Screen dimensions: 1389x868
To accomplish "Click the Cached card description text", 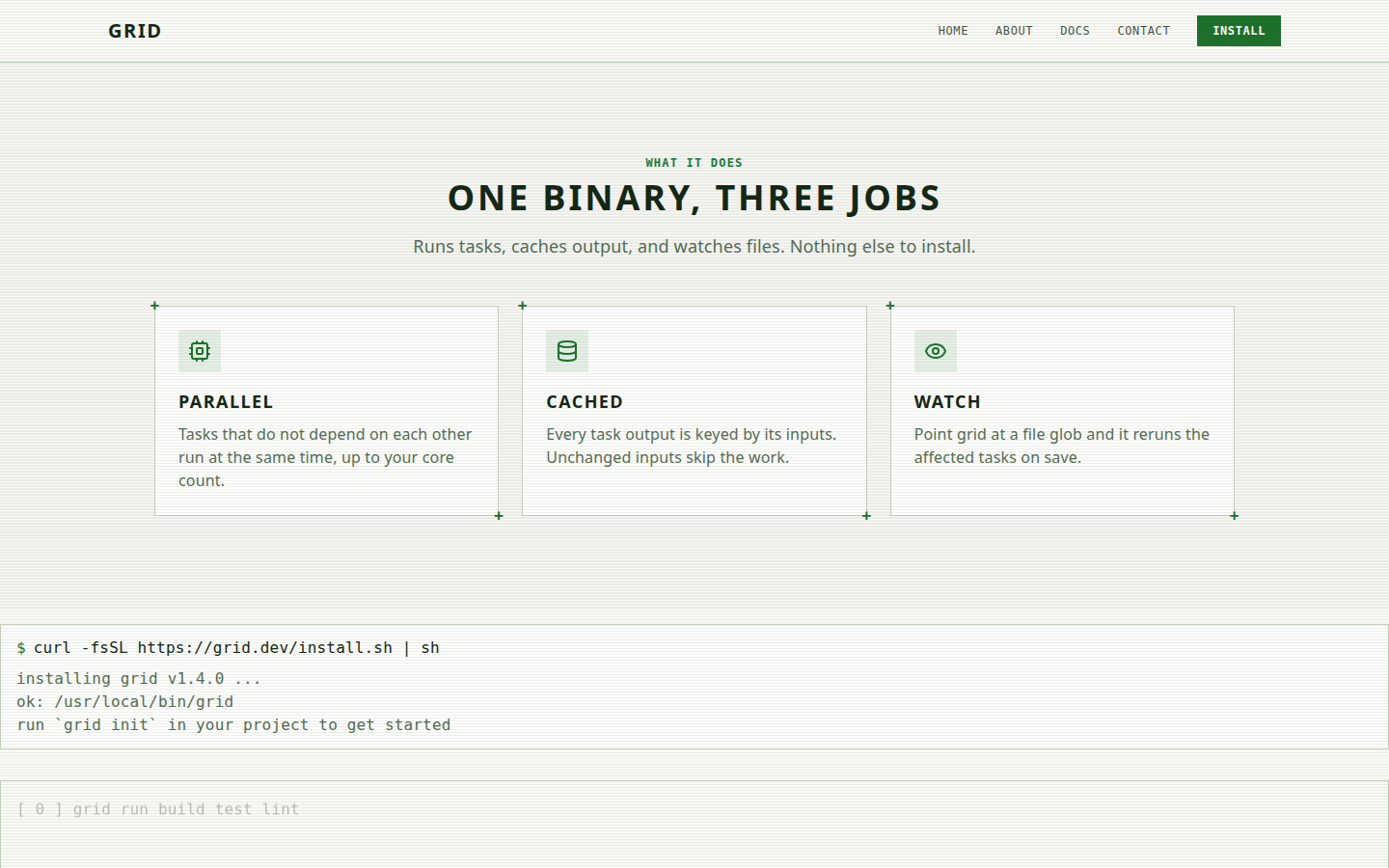I will [692, 446].
